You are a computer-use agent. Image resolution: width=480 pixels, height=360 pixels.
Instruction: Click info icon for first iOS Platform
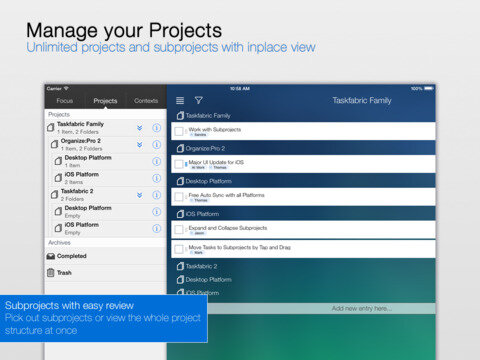(x=156, y=178)
